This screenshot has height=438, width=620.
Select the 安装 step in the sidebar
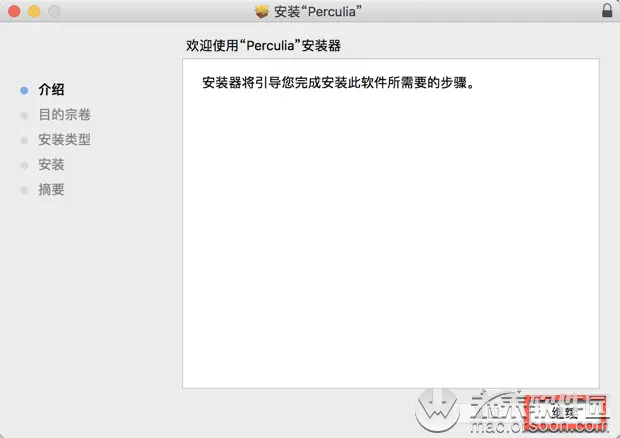51,164
